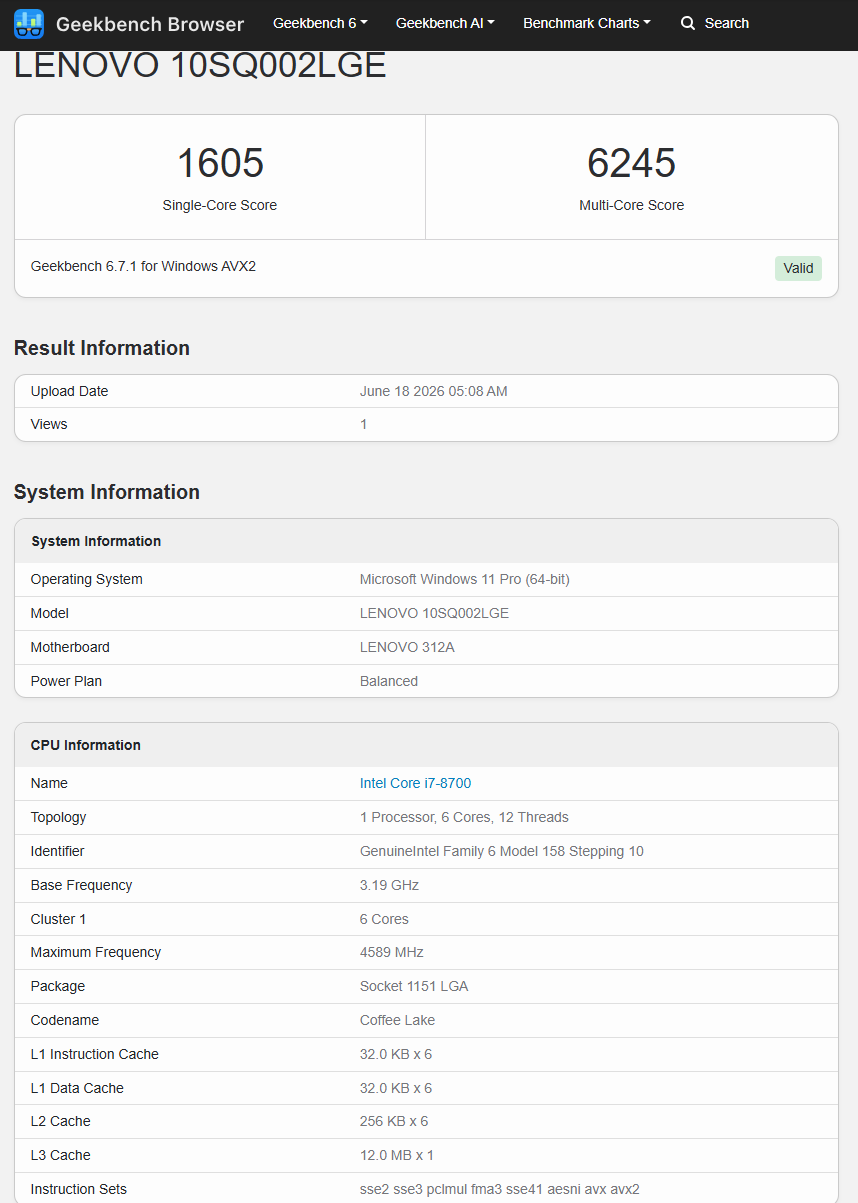Click the Geekbench glasses logo icon
Screen dimensions: 858x1203
(x=29, y=23)
